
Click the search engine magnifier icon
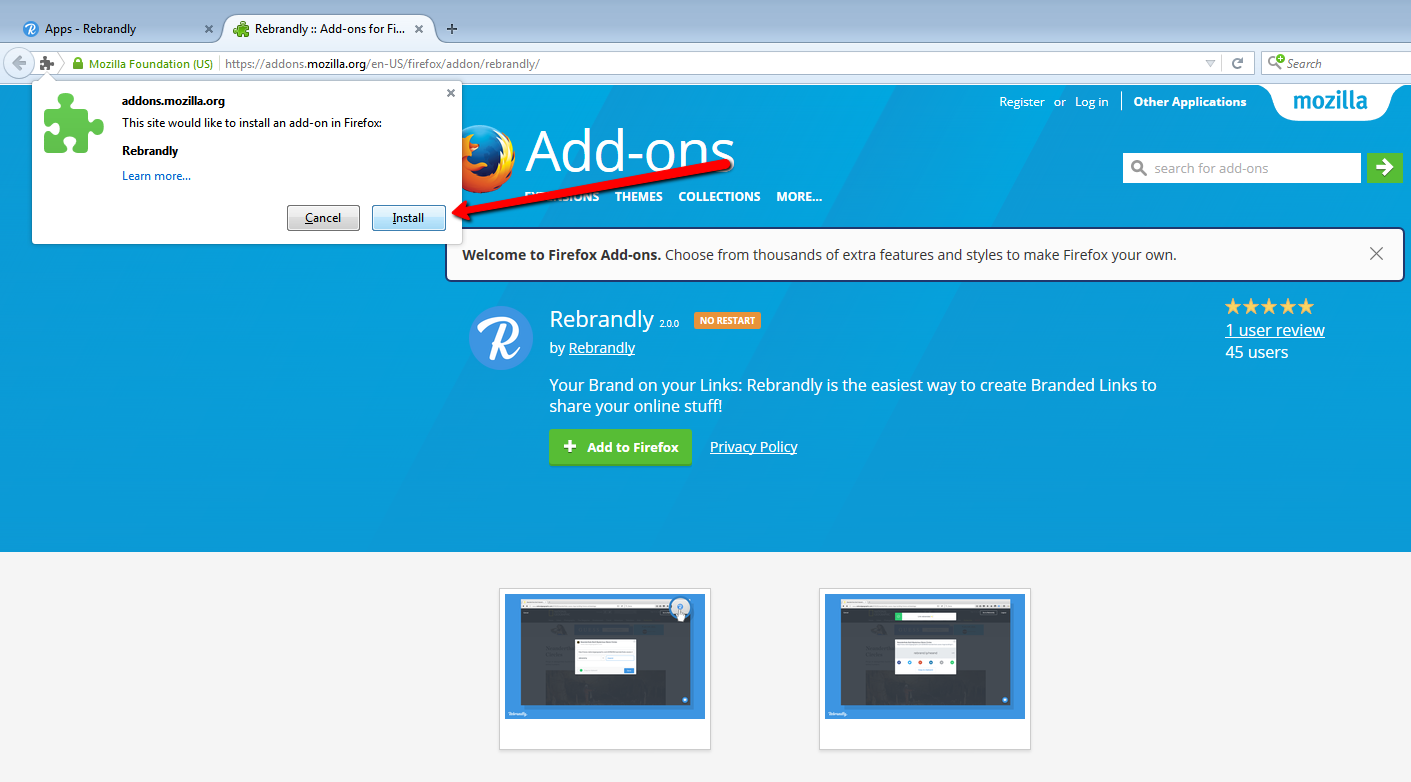click(x=1275, y=63)
